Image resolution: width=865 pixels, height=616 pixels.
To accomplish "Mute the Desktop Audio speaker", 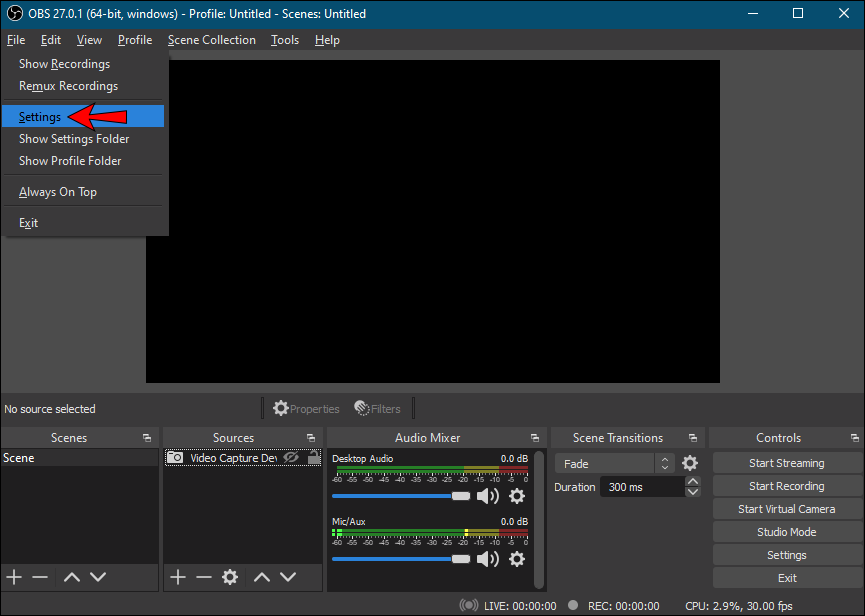I will 488,496.
